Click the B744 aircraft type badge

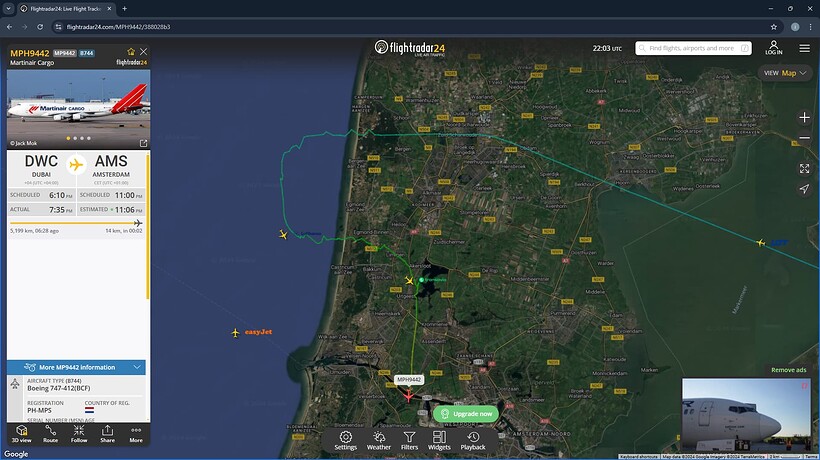[x=87, y=53]
